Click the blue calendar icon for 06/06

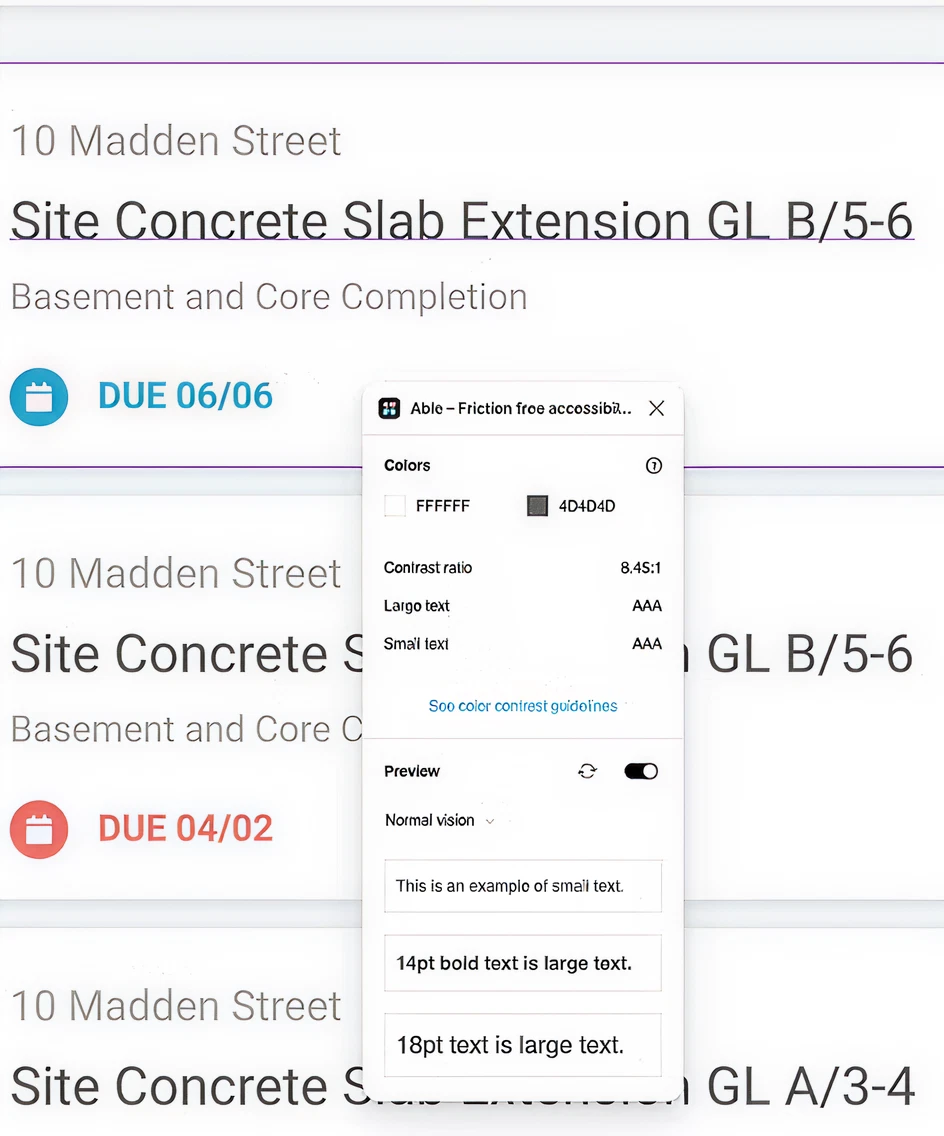(39, 397)
